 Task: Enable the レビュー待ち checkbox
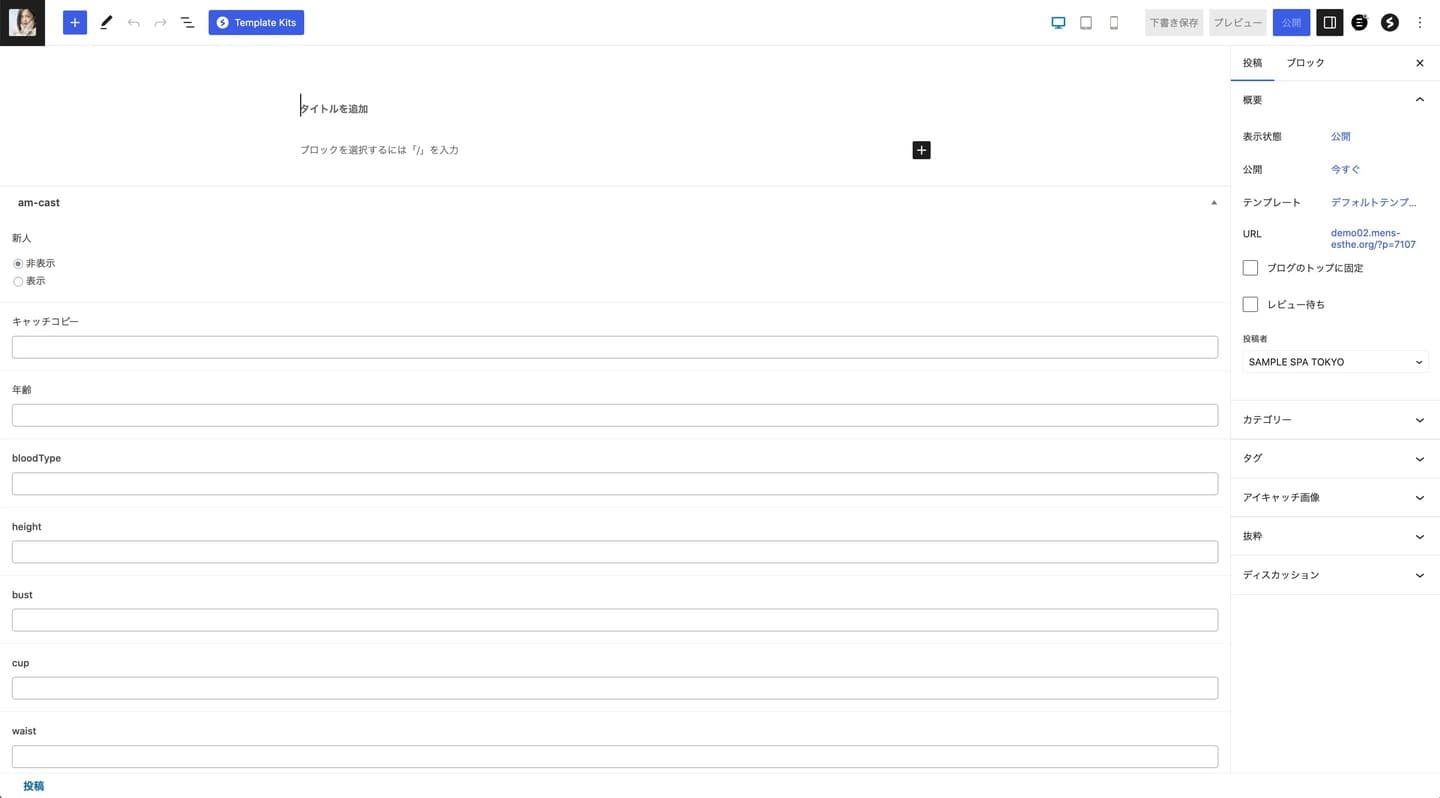tap(1250, 304)
